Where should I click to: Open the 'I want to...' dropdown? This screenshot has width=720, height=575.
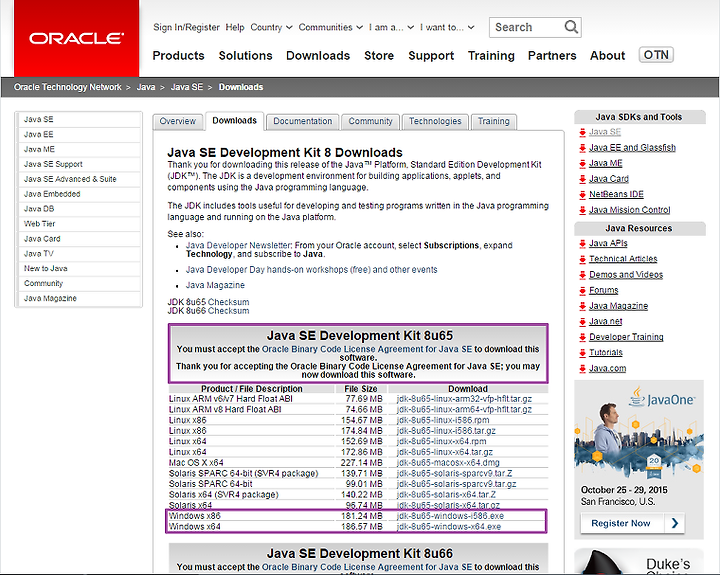[x=447, y=28]
